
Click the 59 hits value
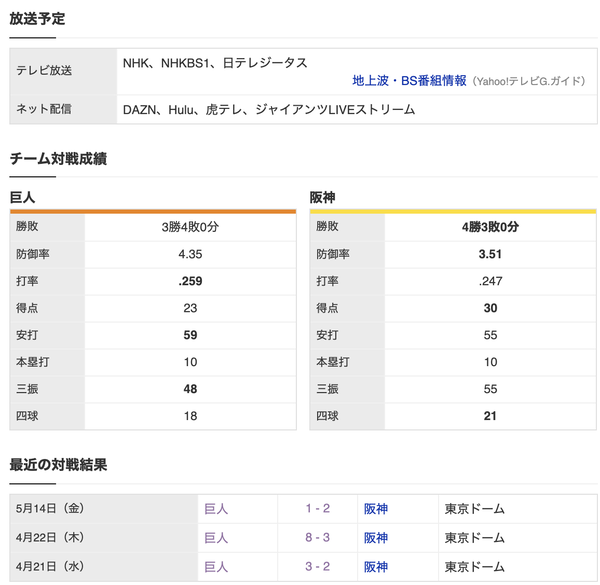tap(190, 335)
